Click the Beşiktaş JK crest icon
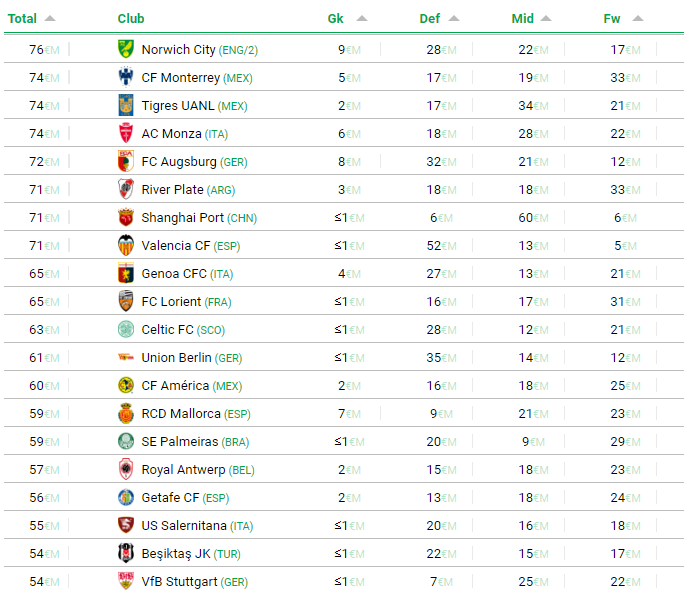684x593 pixels. (126, 553)
